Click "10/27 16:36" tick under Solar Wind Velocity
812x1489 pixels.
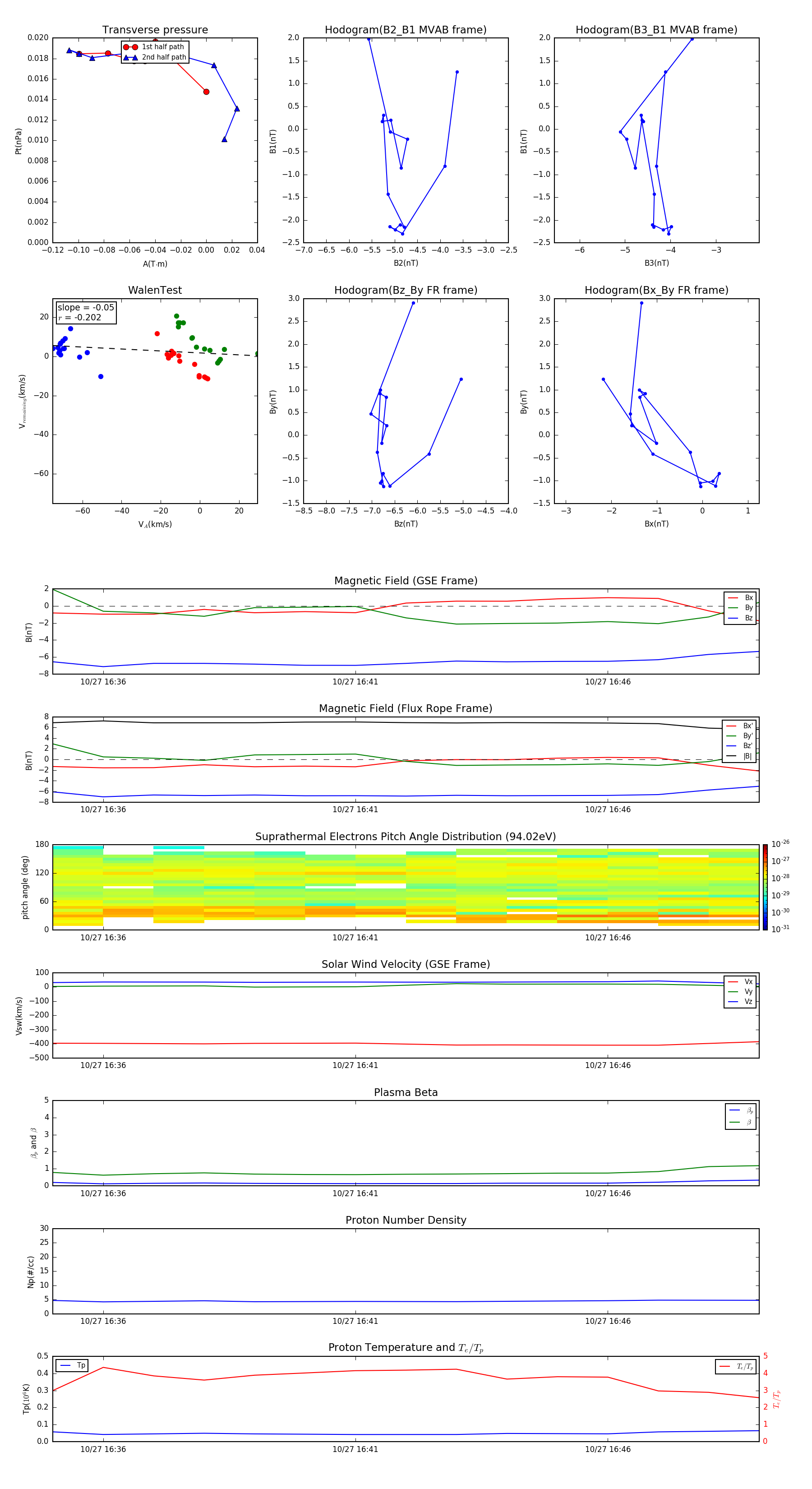click(x=103, y=1065)
